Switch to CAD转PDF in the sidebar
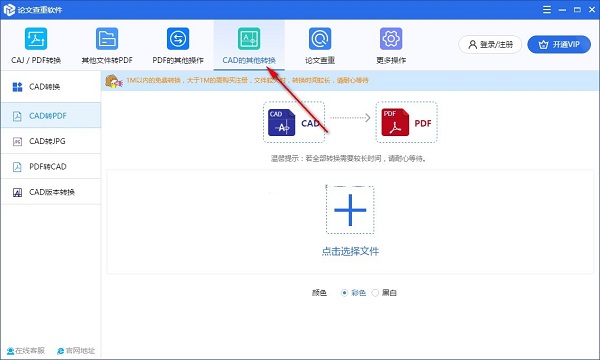Screen dimensions: 600x360 51,116
